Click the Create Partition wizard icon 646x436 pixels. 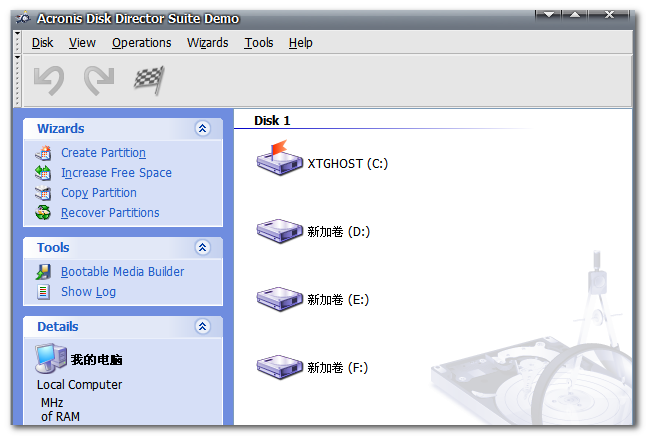pyautogui.click(x=43, y=153)
